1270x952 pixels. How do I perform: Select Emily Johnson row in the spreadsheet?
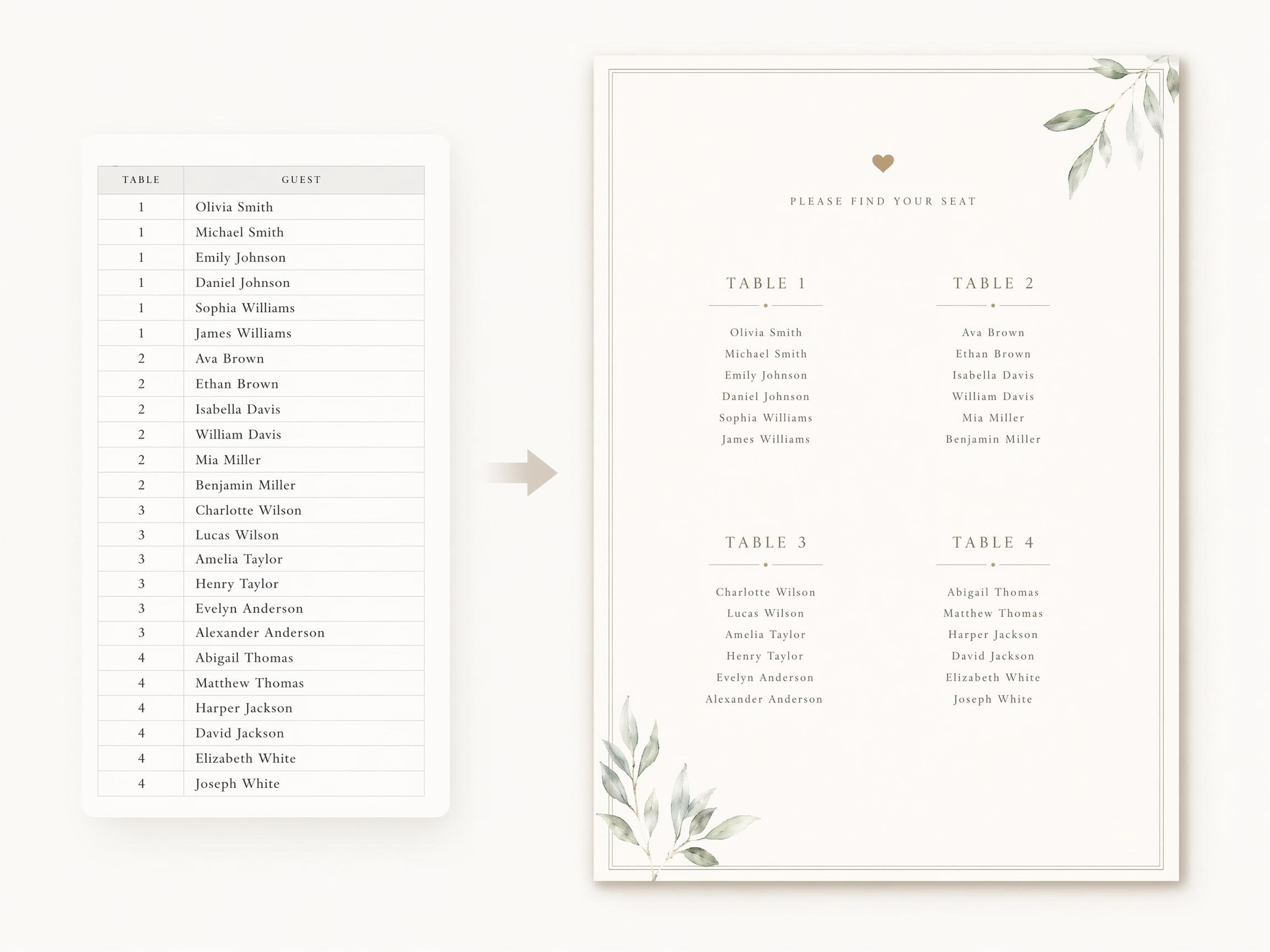point(261,257)
